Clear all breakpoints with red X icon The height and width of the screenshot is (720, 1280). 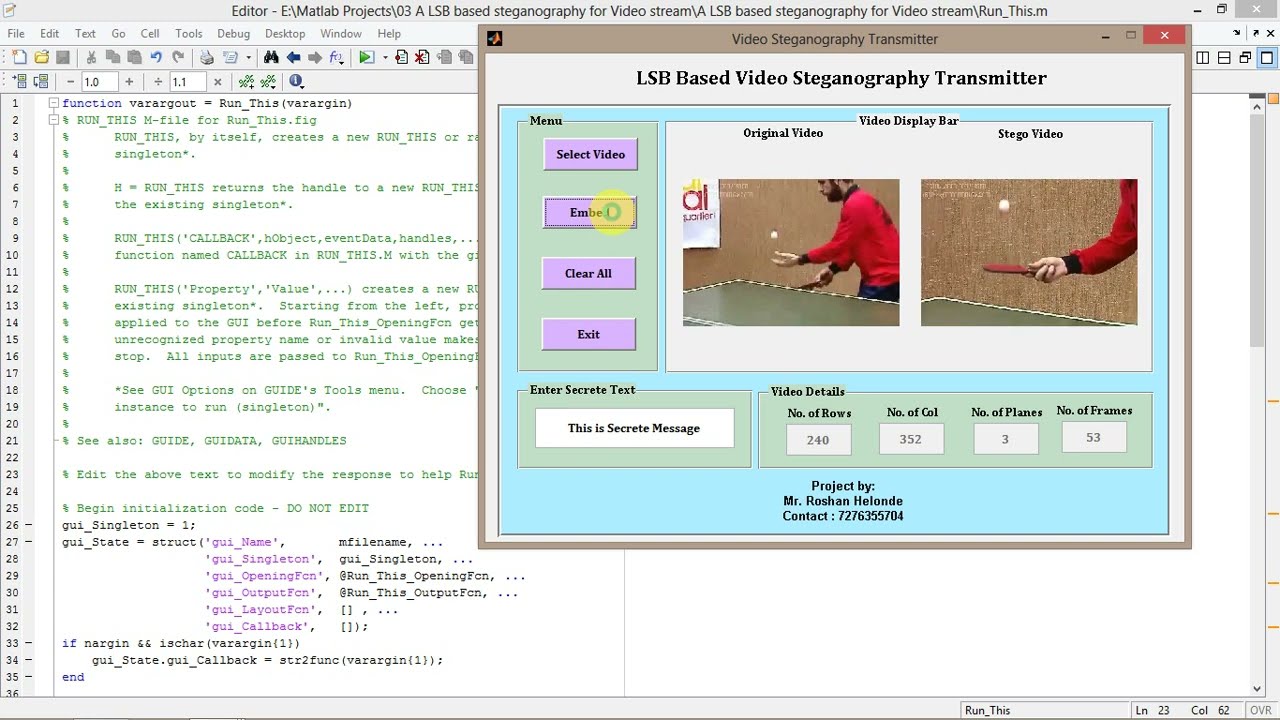(x=422, y=57)
